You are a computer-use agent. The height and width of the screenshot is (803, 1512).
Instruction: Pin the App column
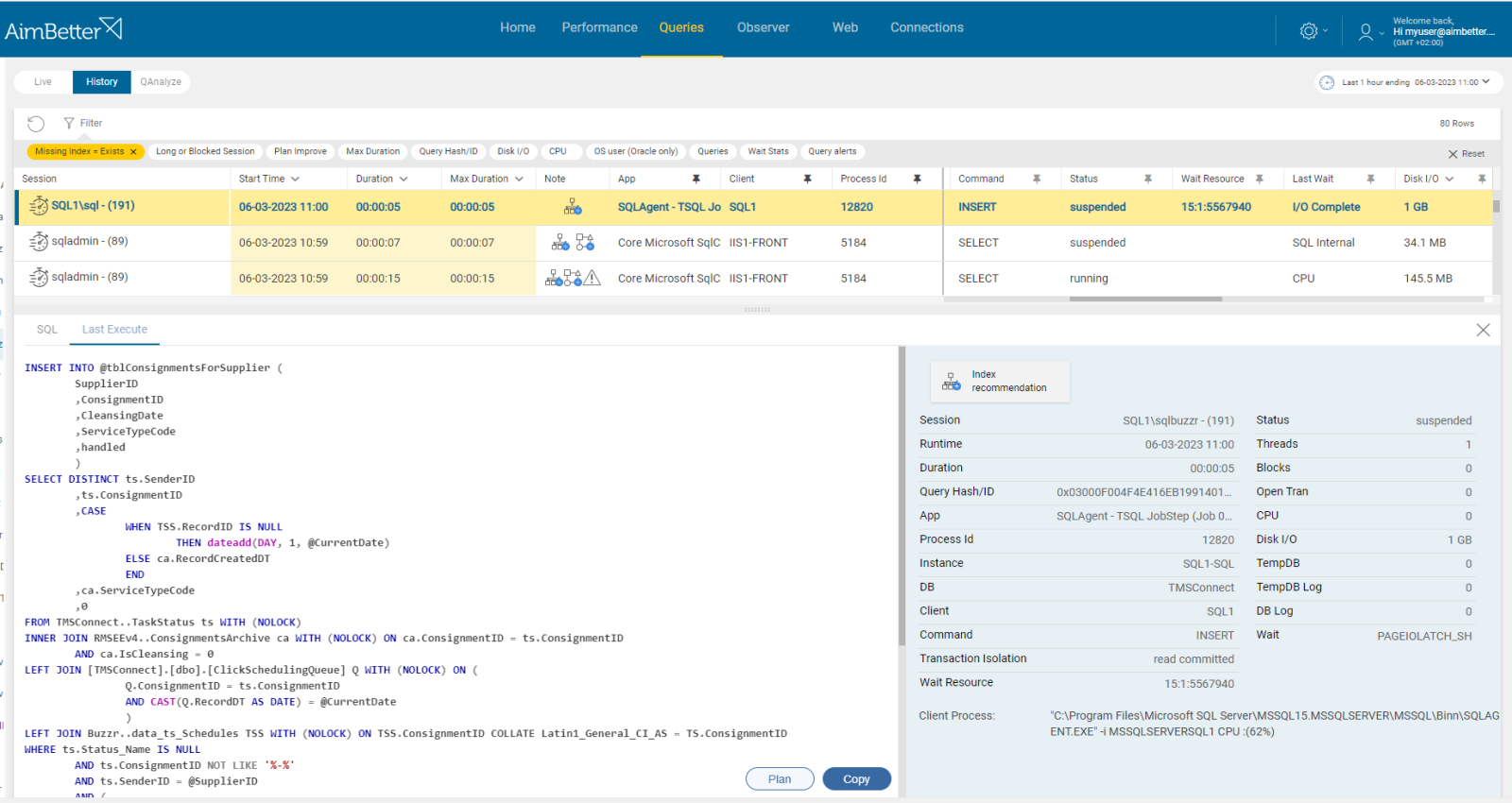[x=696, y=179]
